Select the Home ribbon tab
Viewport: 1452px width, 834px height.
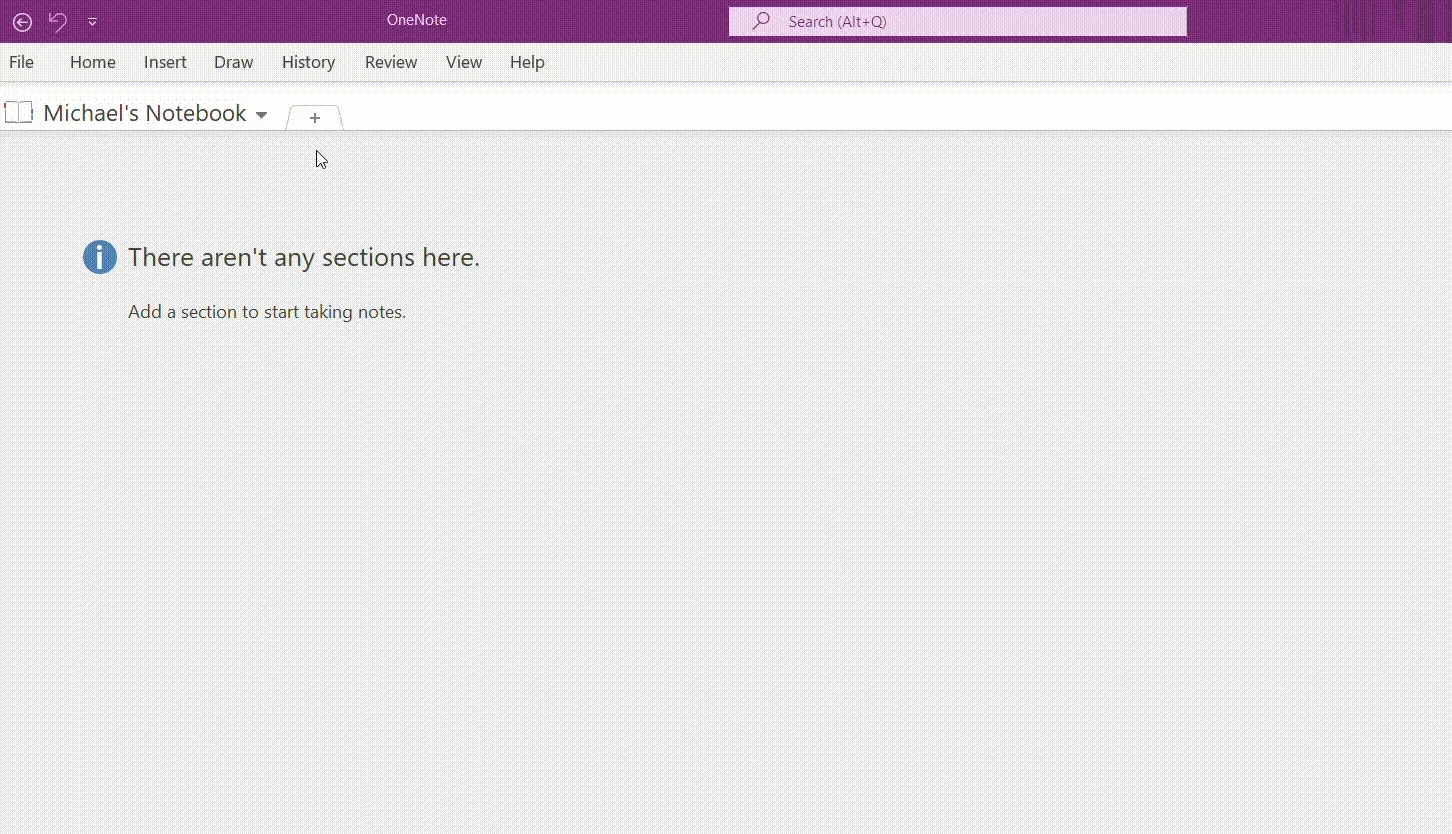pos(92,62)
